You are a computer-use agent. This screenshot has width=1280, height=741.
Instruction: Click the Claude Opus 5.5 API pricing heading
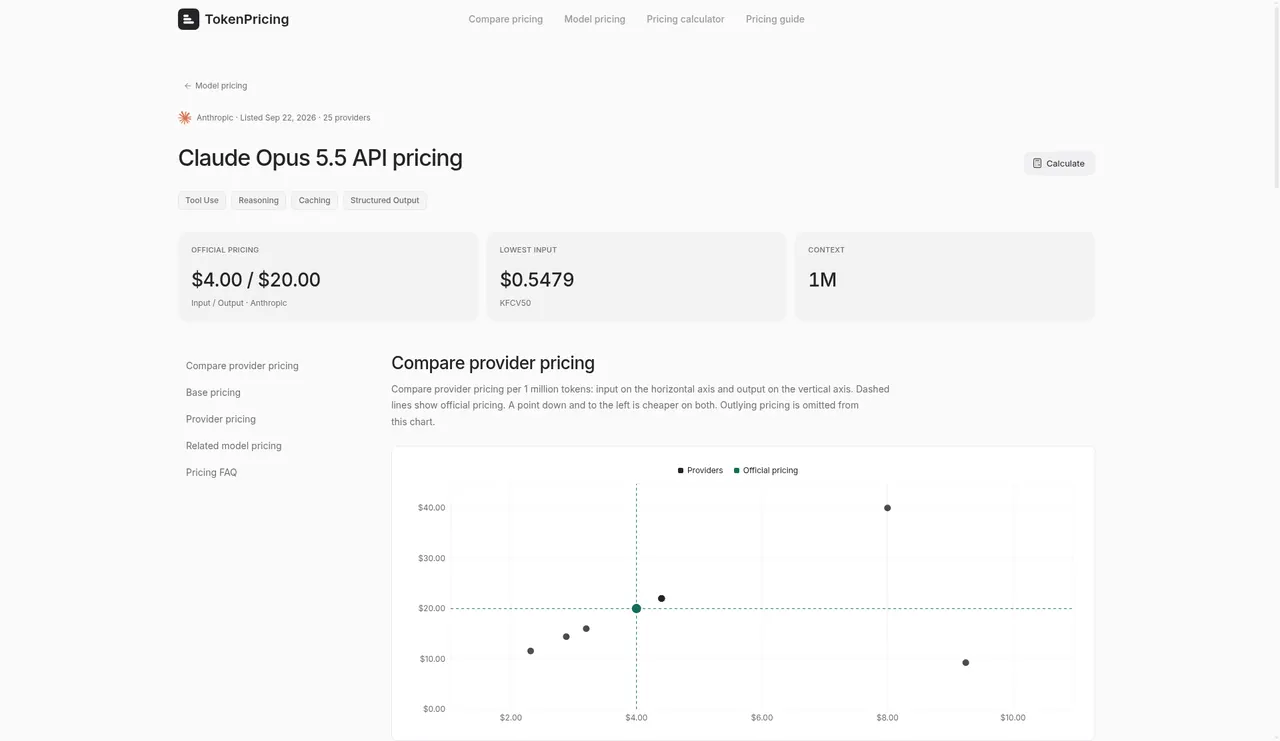(x=320, y=158)
